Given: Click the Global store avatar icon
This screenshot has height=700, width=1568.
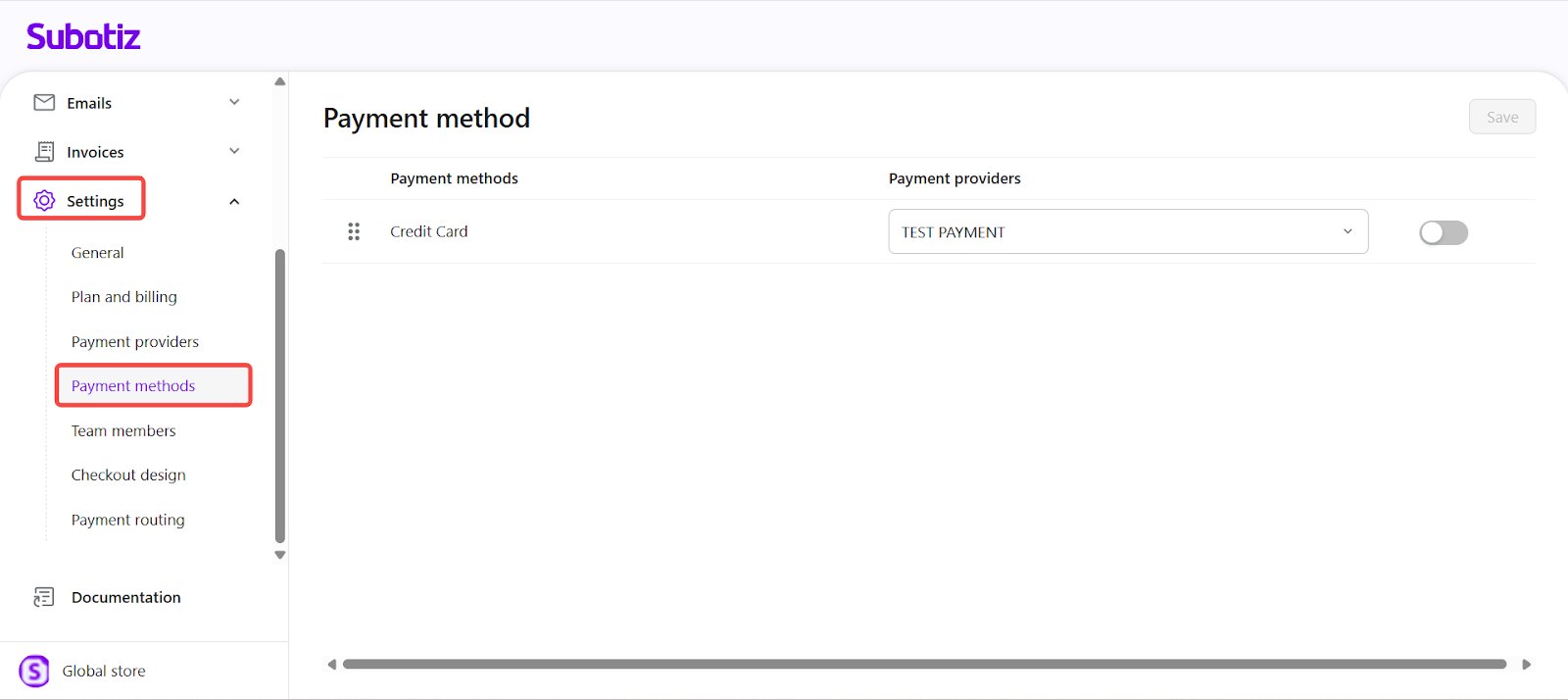Looking at the screenshot, I should (34, 671).
